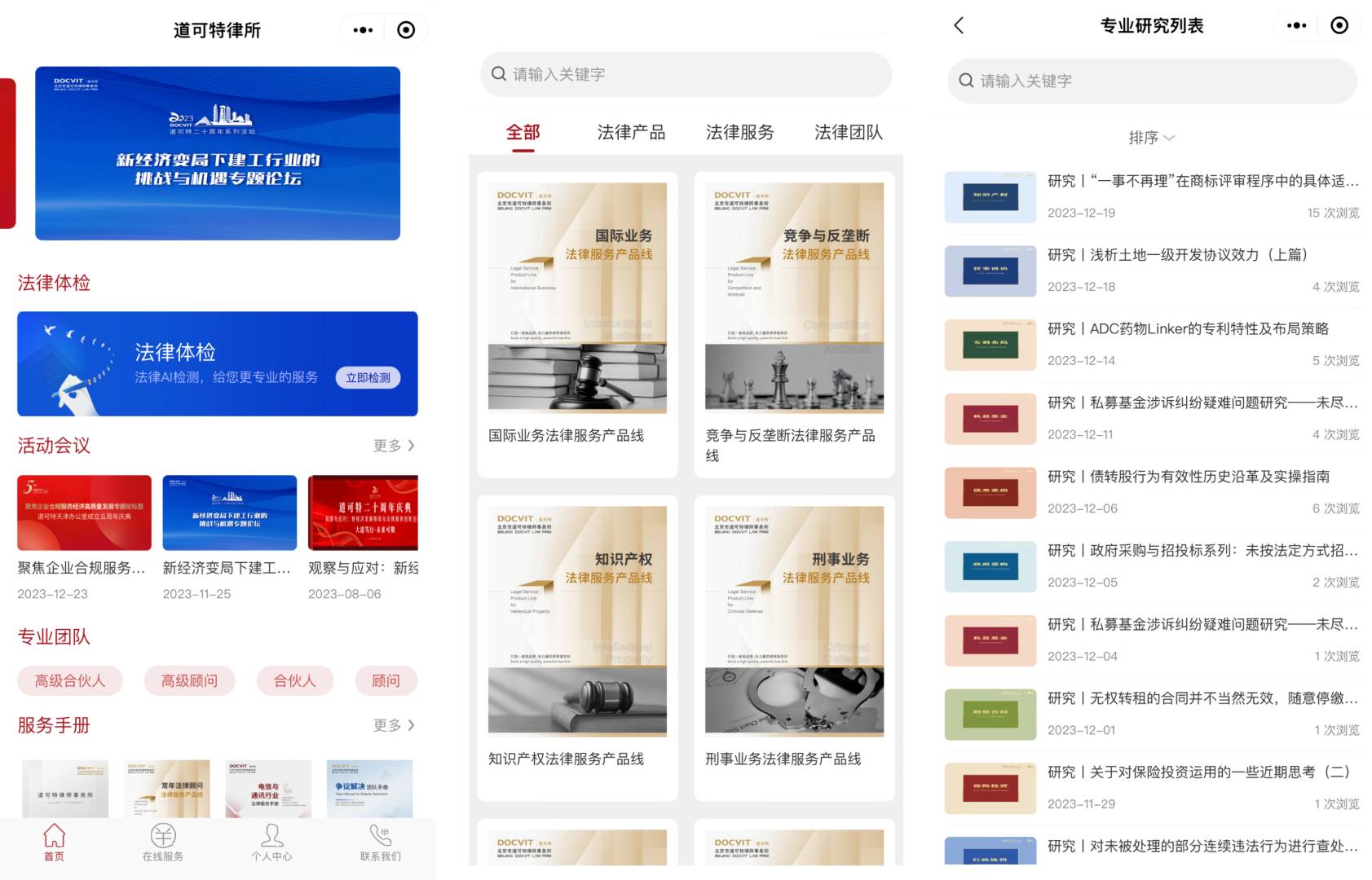Open 常年法律顾问 service manual thumbnail
This screenshot has height=880, width=1372.
point(167,789)
